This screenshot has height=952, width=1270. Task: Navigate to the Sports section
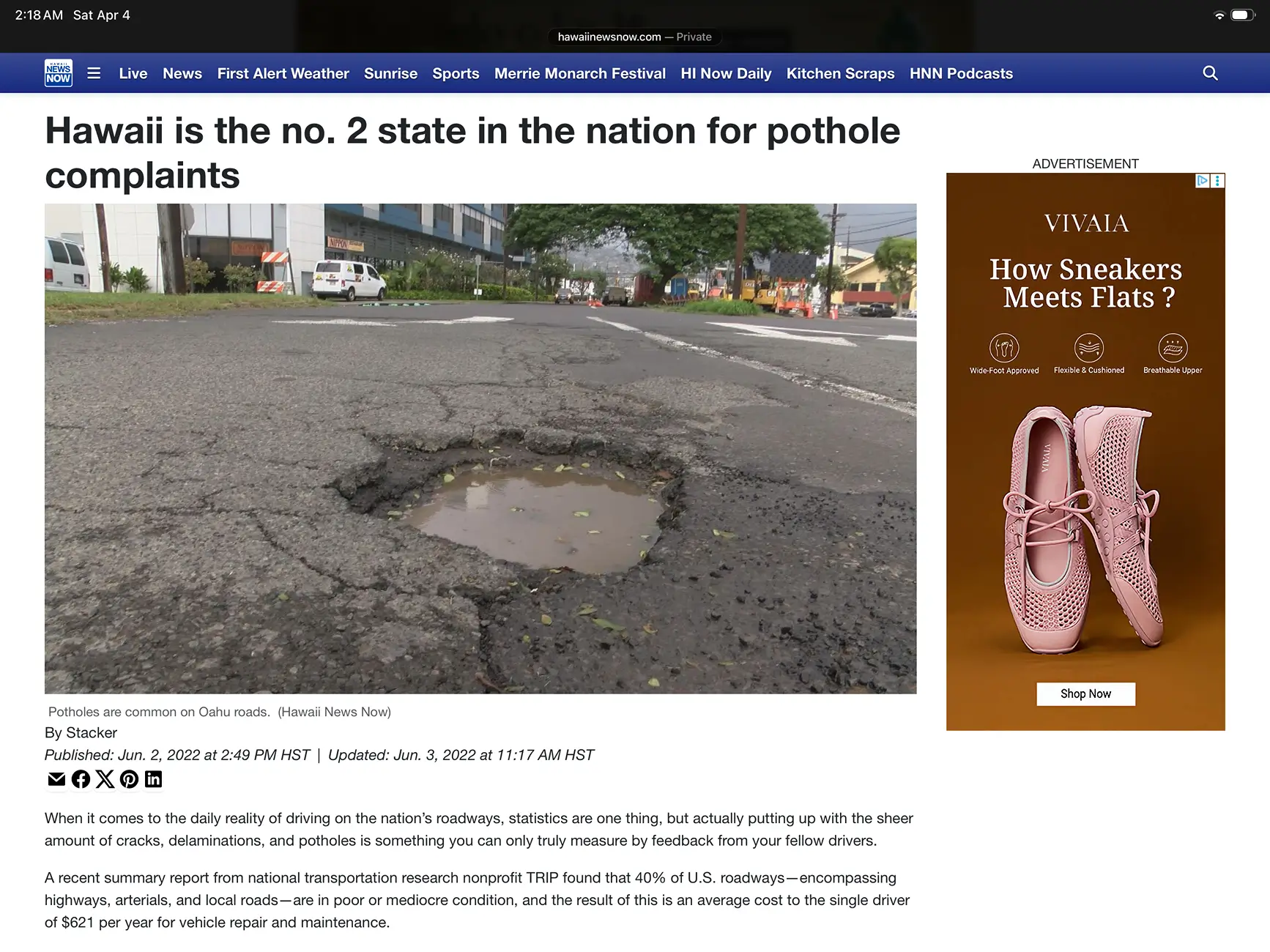point(456,73)
